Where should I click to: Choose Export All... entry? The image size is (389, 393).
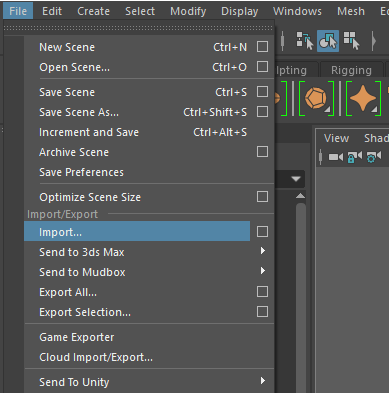click(x=149, y=292)
